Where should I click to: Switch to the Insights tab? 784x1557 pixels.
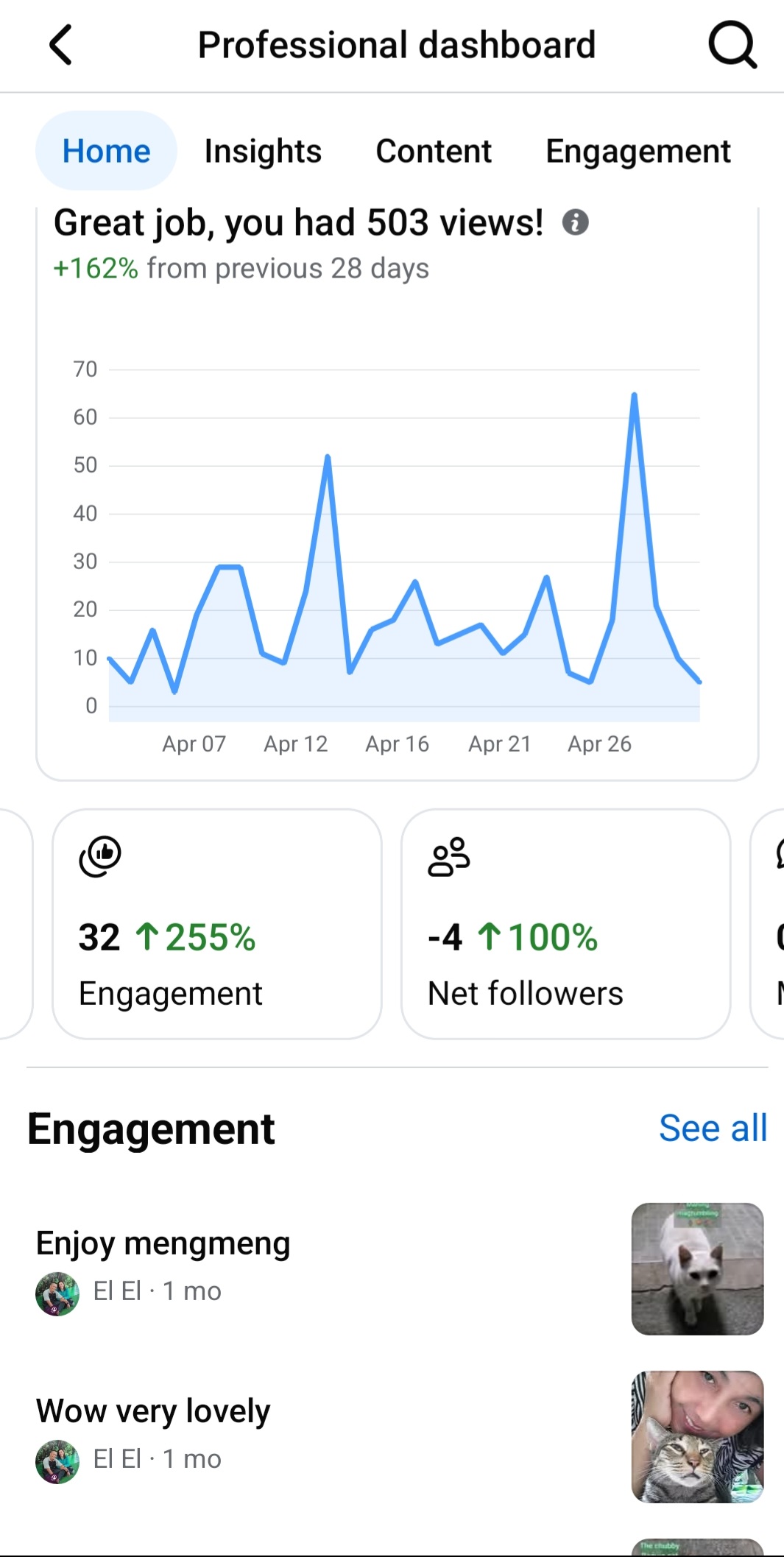tap(263, 151)
